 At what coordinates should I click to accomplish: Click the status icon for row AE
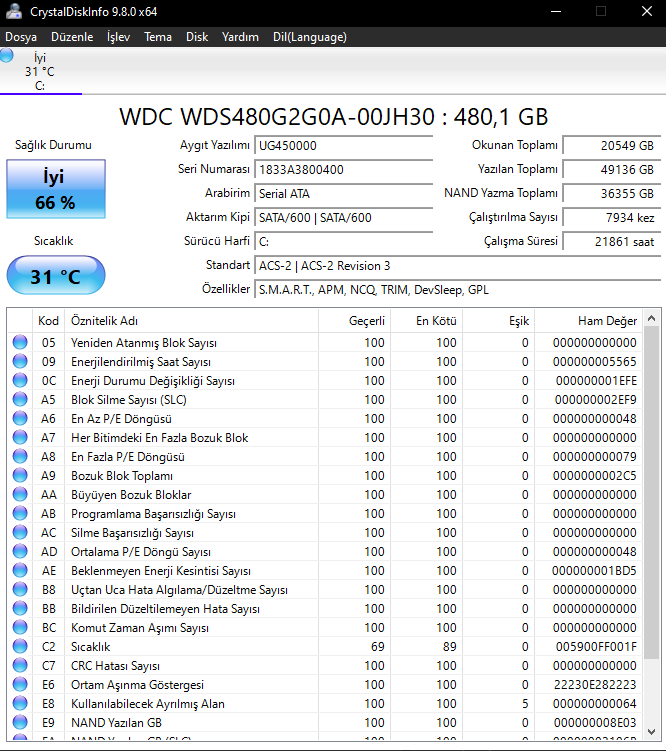20,570
